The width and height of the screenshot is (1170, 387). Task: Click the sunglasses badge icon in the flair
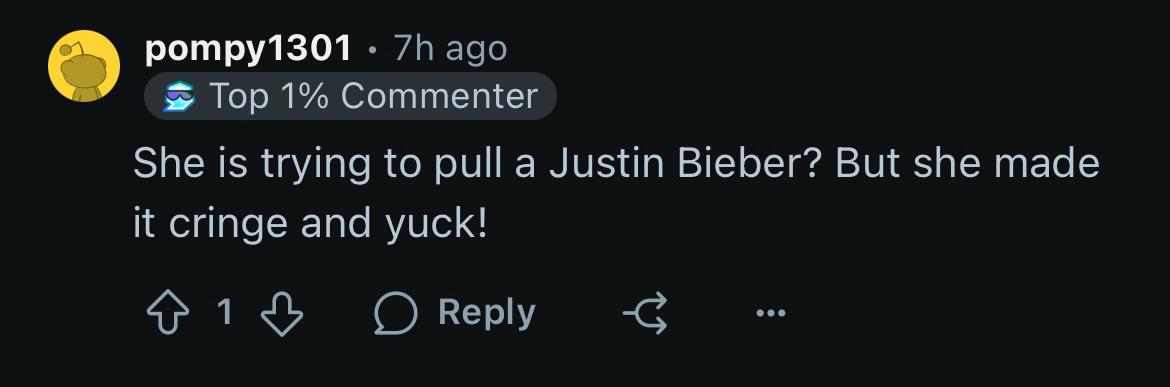coord(178,97)
